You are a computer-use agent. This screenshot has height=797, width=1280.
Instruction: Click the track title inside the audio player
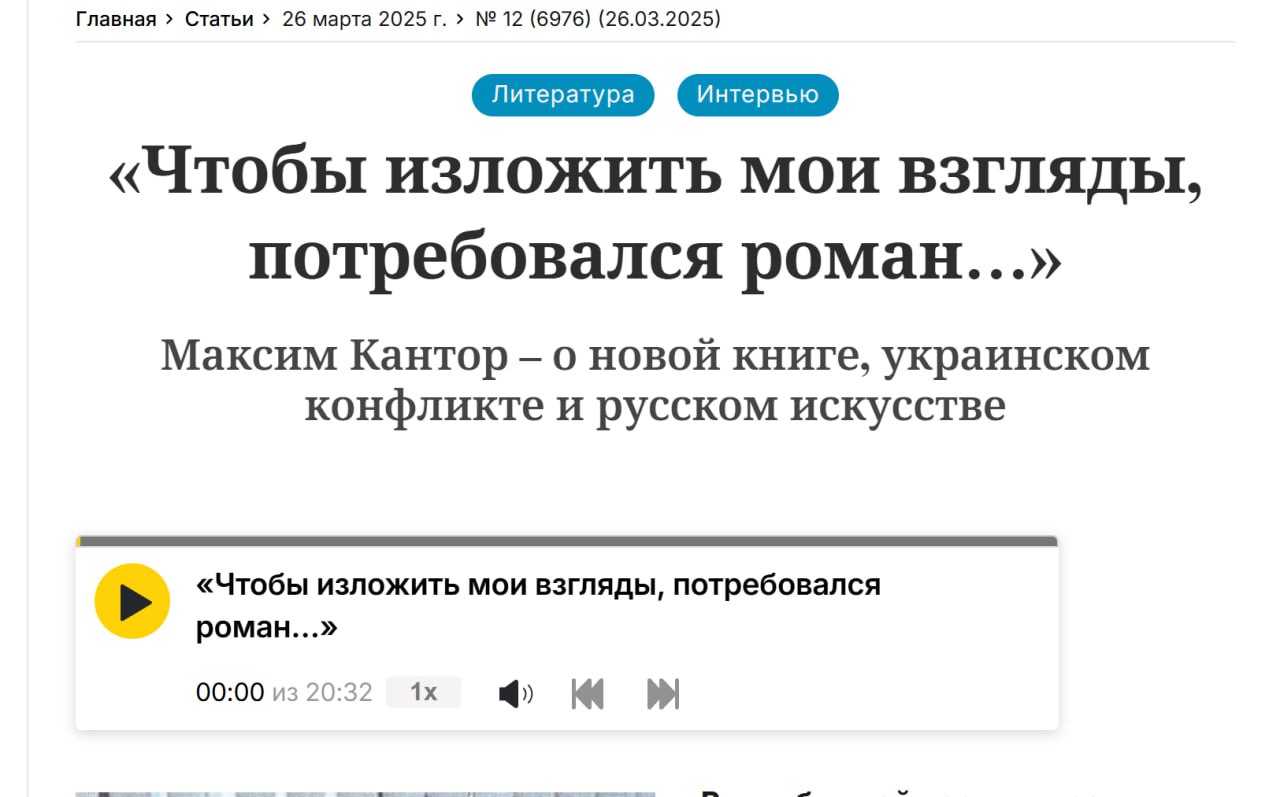click(x=538, y=606)
